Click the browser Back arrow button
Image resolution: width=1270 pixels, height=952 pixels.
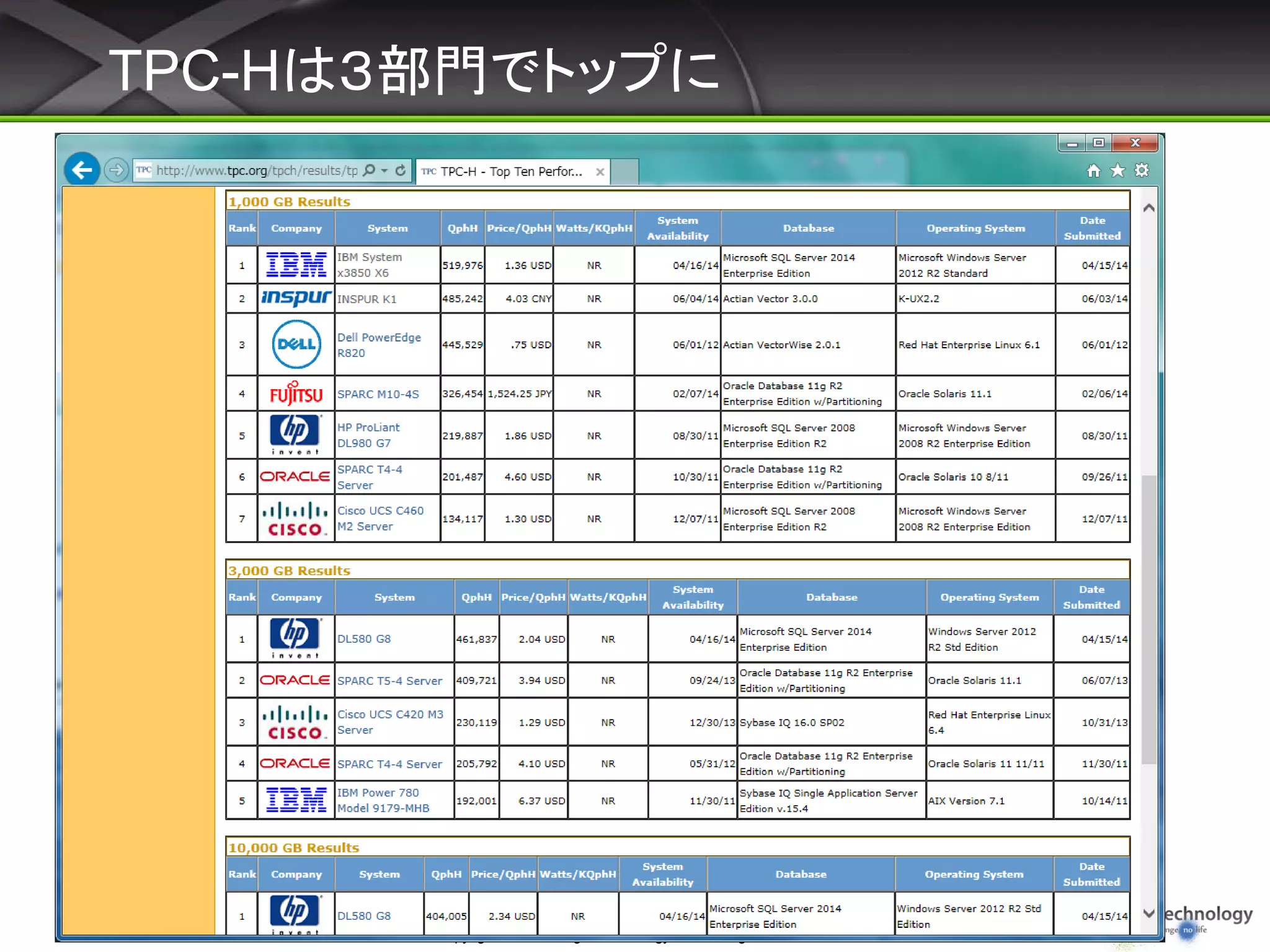point(82,169)
